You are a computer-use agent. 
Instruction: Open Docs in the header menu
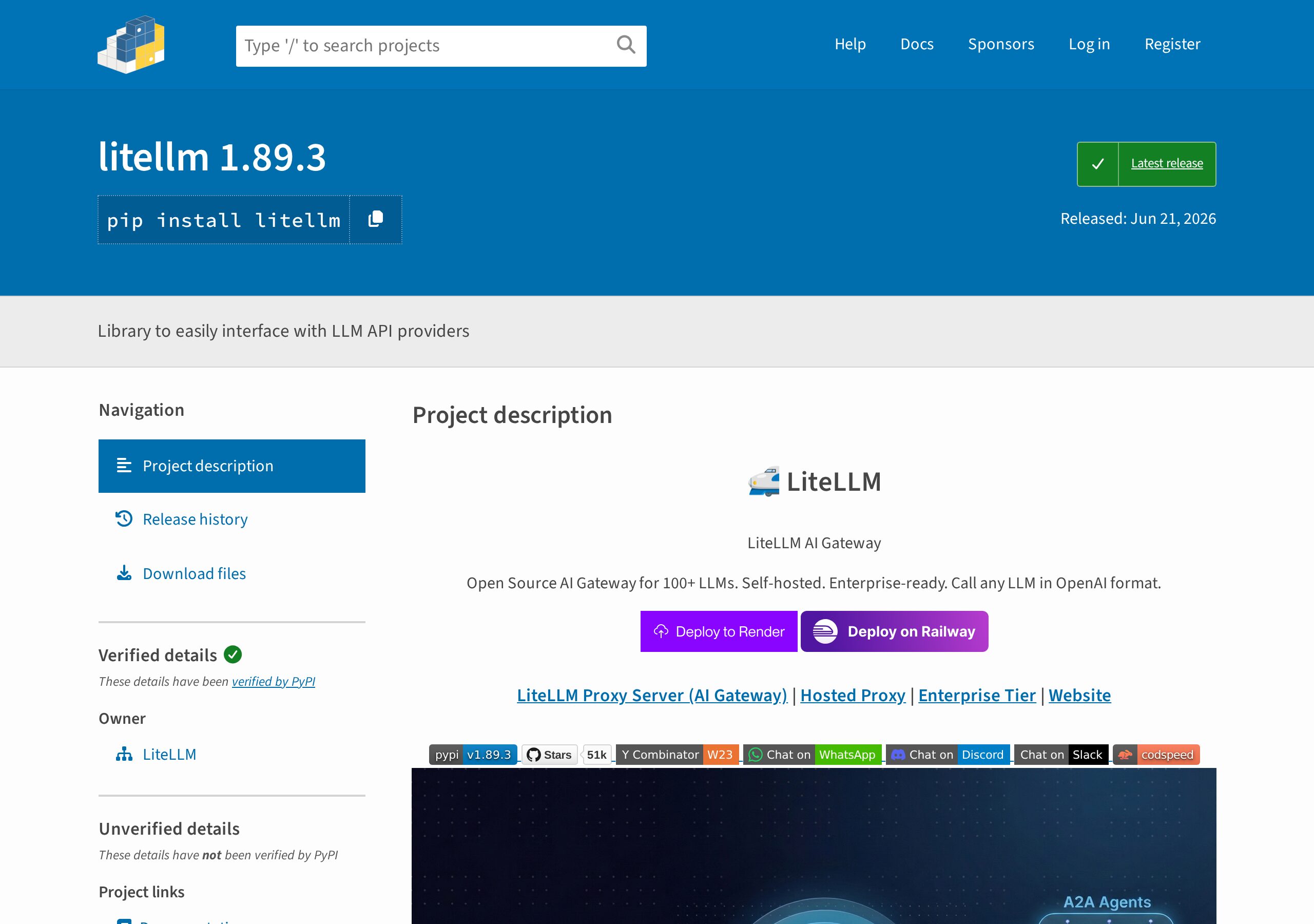click(x=917, y=44)
